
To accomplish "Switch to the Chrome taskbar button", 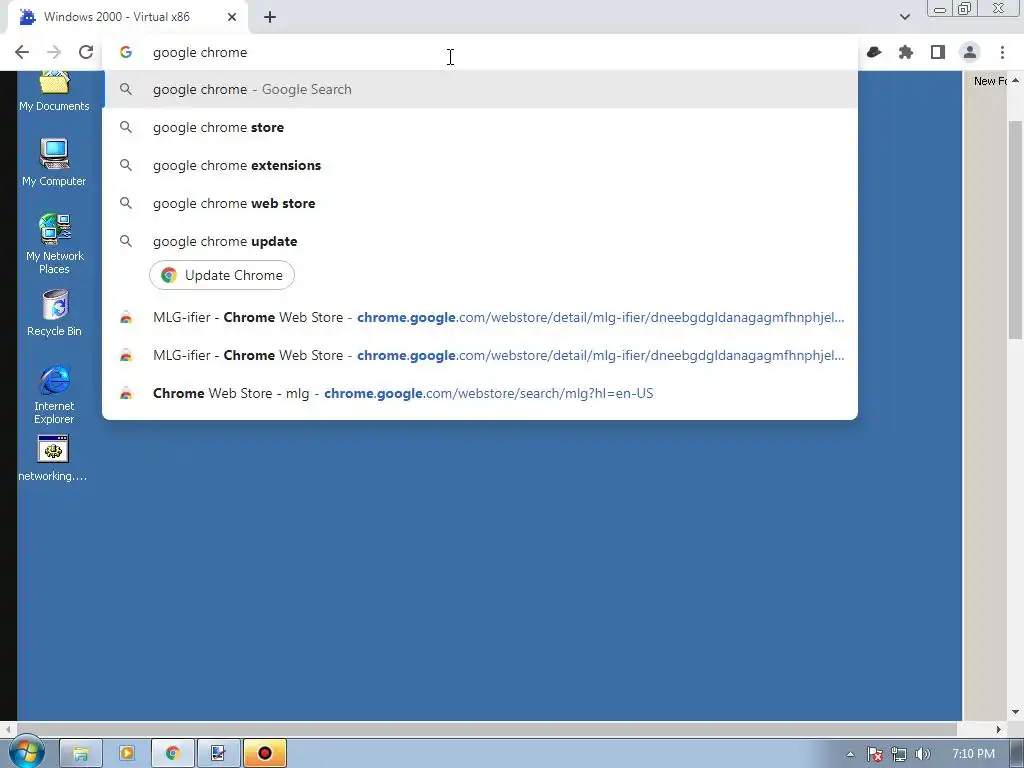I will (172, 754).
